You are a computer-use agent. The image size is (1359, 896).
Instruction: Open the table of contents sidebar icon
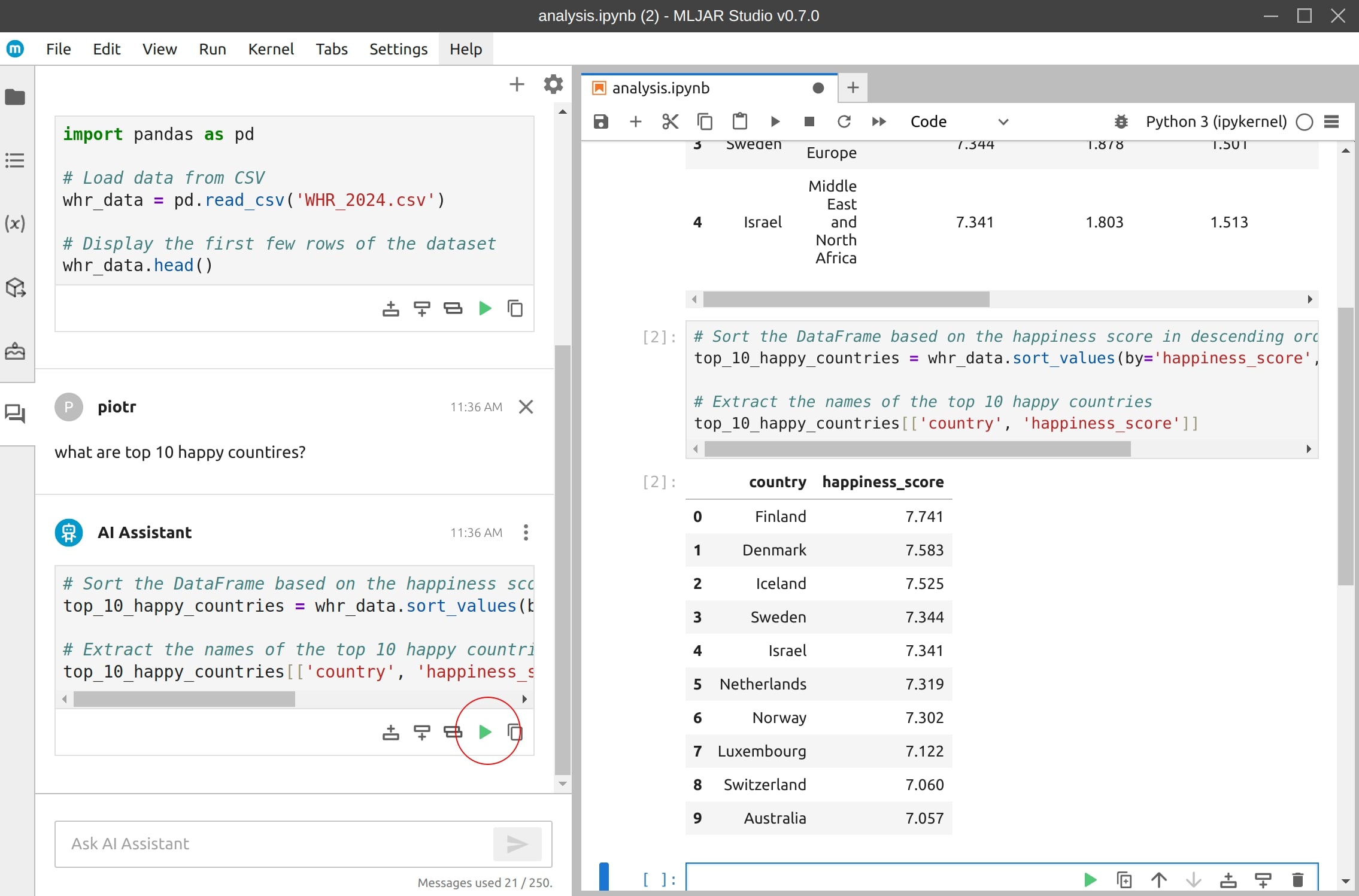click(15, 160)
